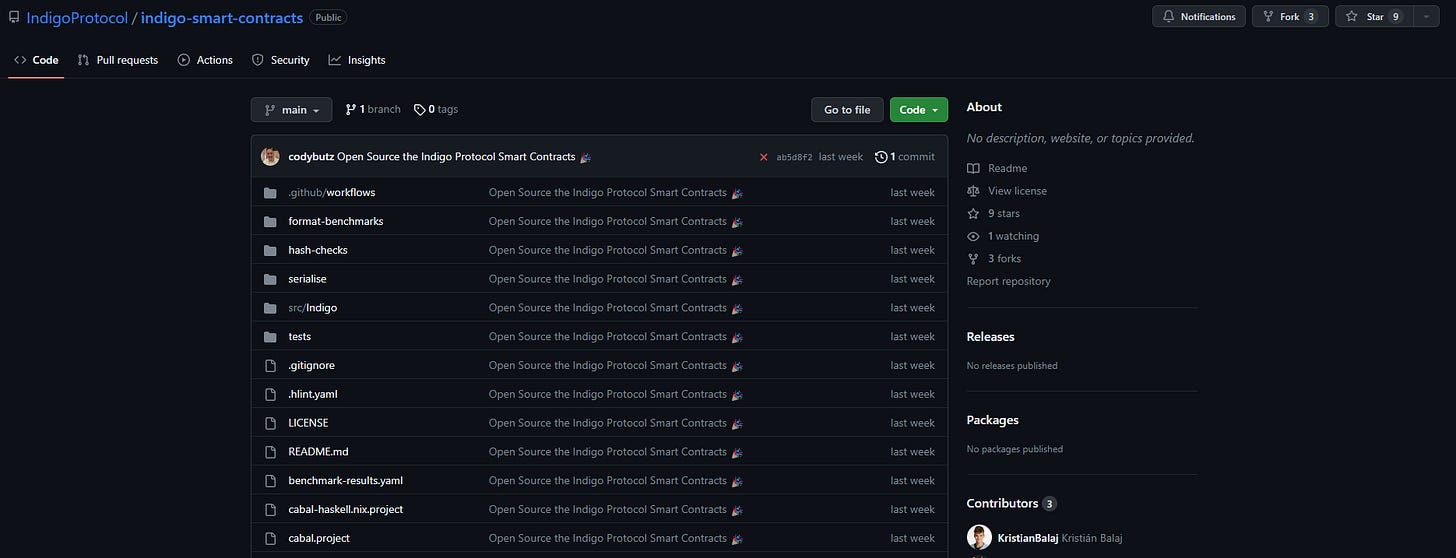Switch to the Actions tab
The image size is (1456, 558).
pyautogui.click(x=205, y=60)
